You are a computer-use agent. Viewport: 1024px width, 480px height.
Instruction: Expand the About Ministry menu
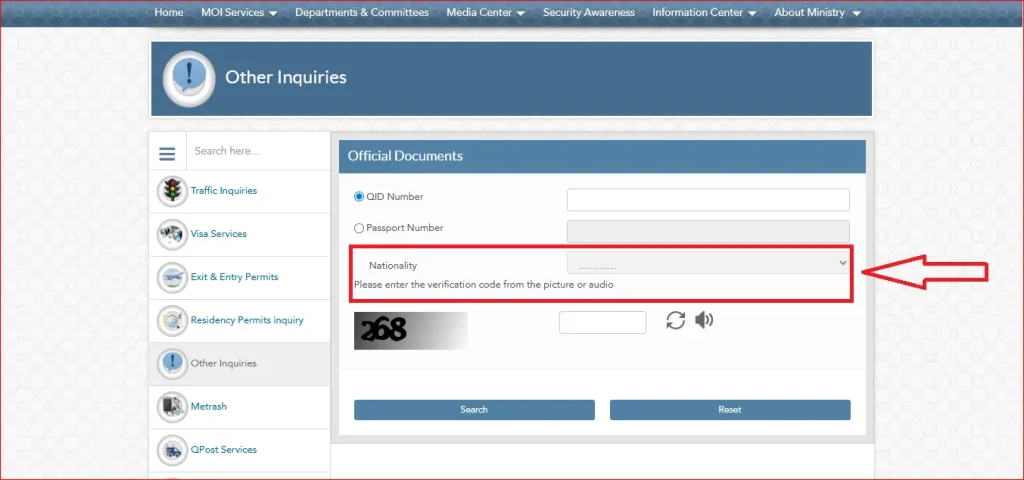tap(817, 12)
